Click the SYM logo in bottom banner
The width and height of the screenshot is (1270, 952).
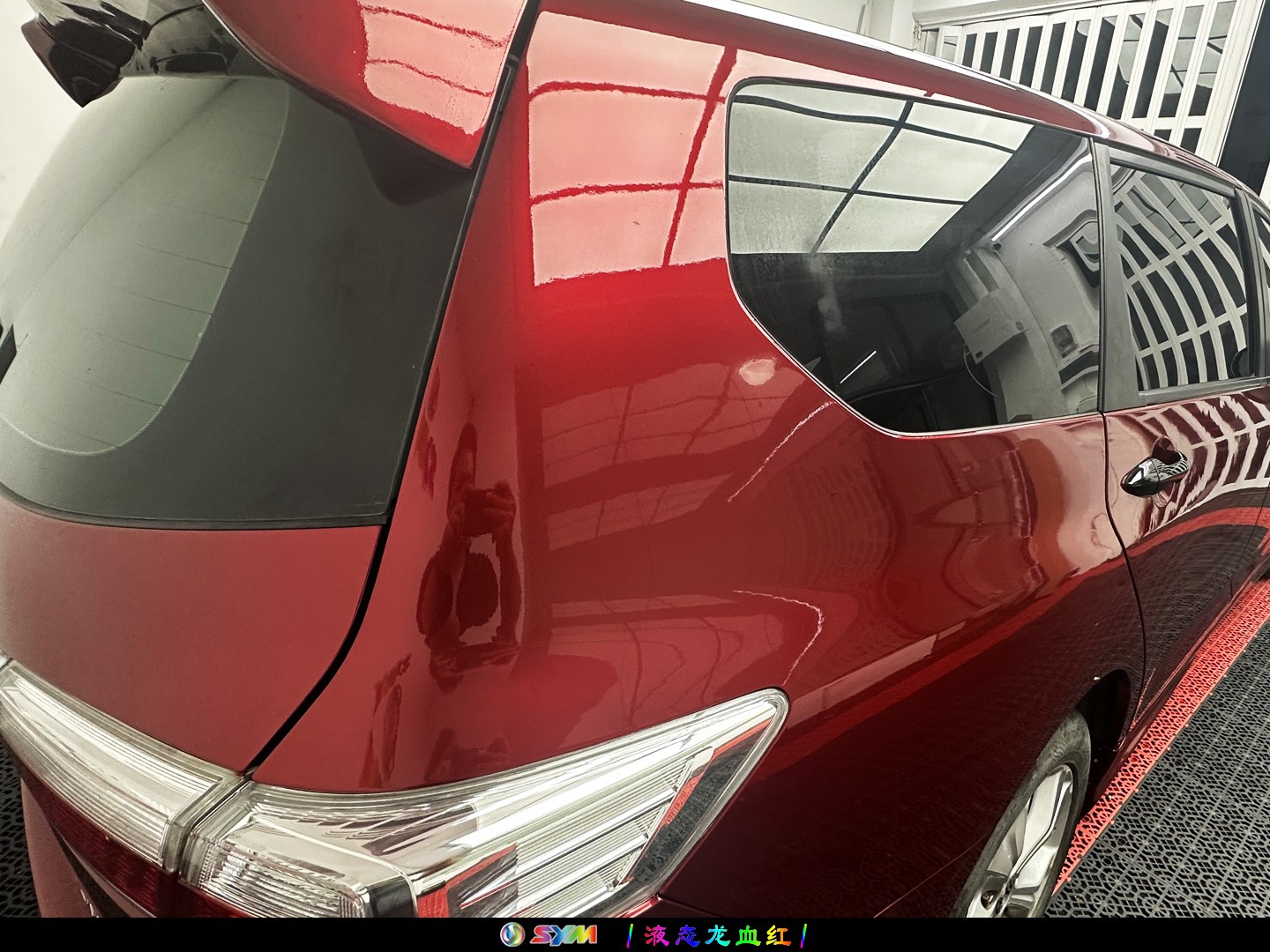pos(549,935)
